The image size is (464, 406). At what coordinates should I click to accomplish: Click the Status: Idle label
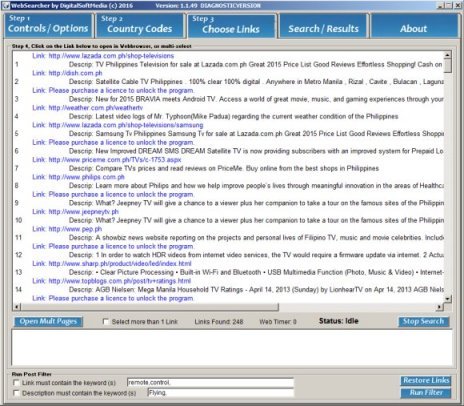[x=339, y=321]
